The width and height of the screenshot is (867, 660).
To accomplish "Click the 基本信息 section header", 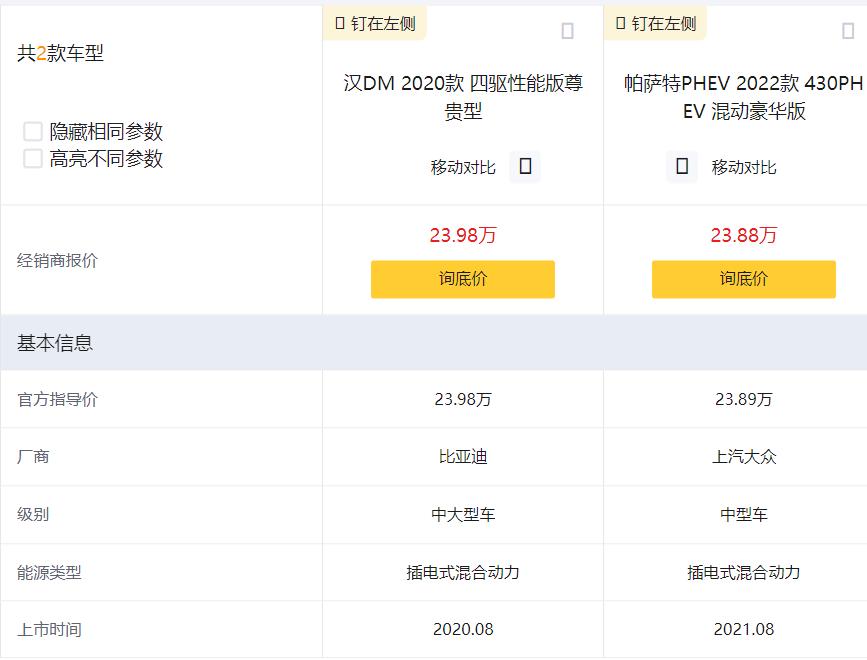I will click(x=434, y=343).
